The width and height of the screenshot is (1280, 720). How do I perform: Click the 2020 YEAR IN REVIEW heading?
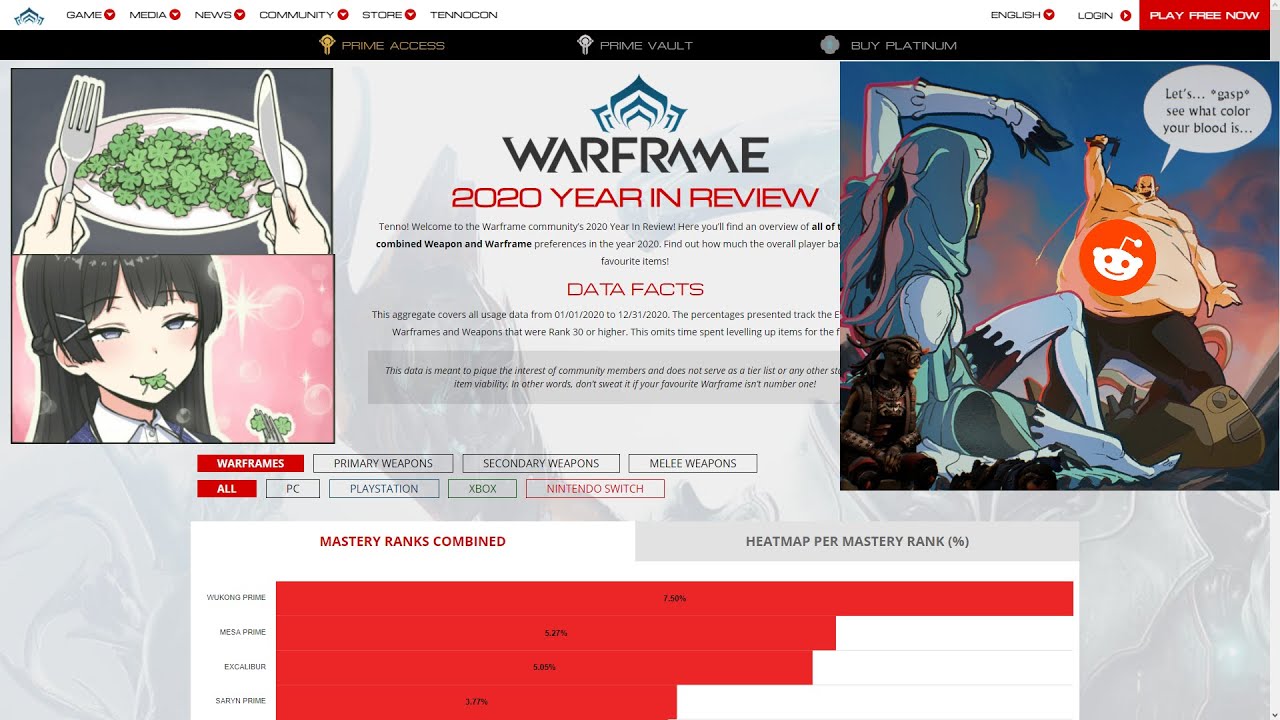(635, 197)
